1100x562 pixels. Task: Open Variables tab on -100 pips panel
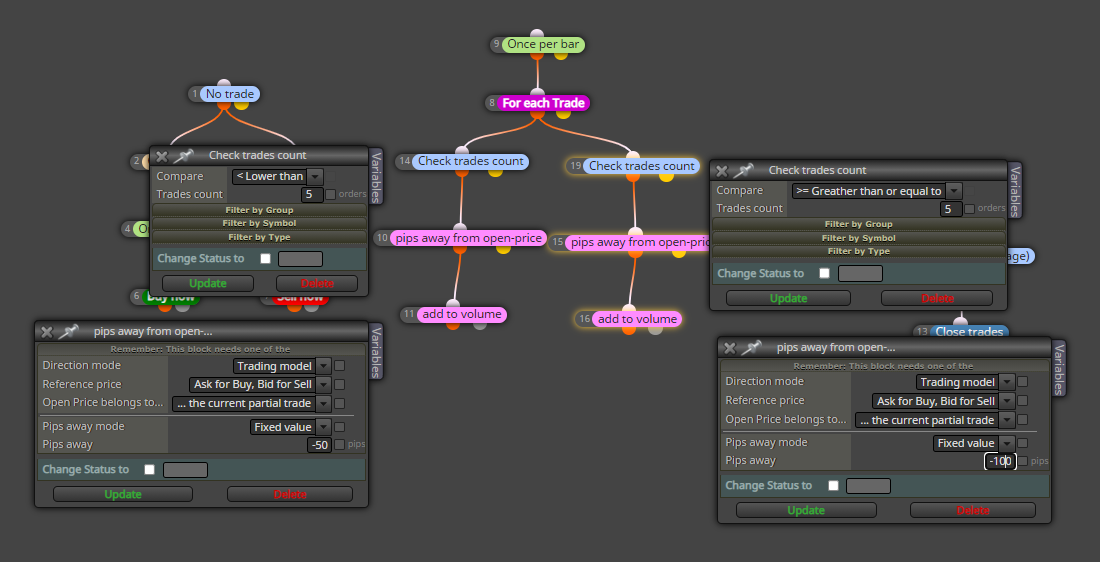tap(1059, 368)
